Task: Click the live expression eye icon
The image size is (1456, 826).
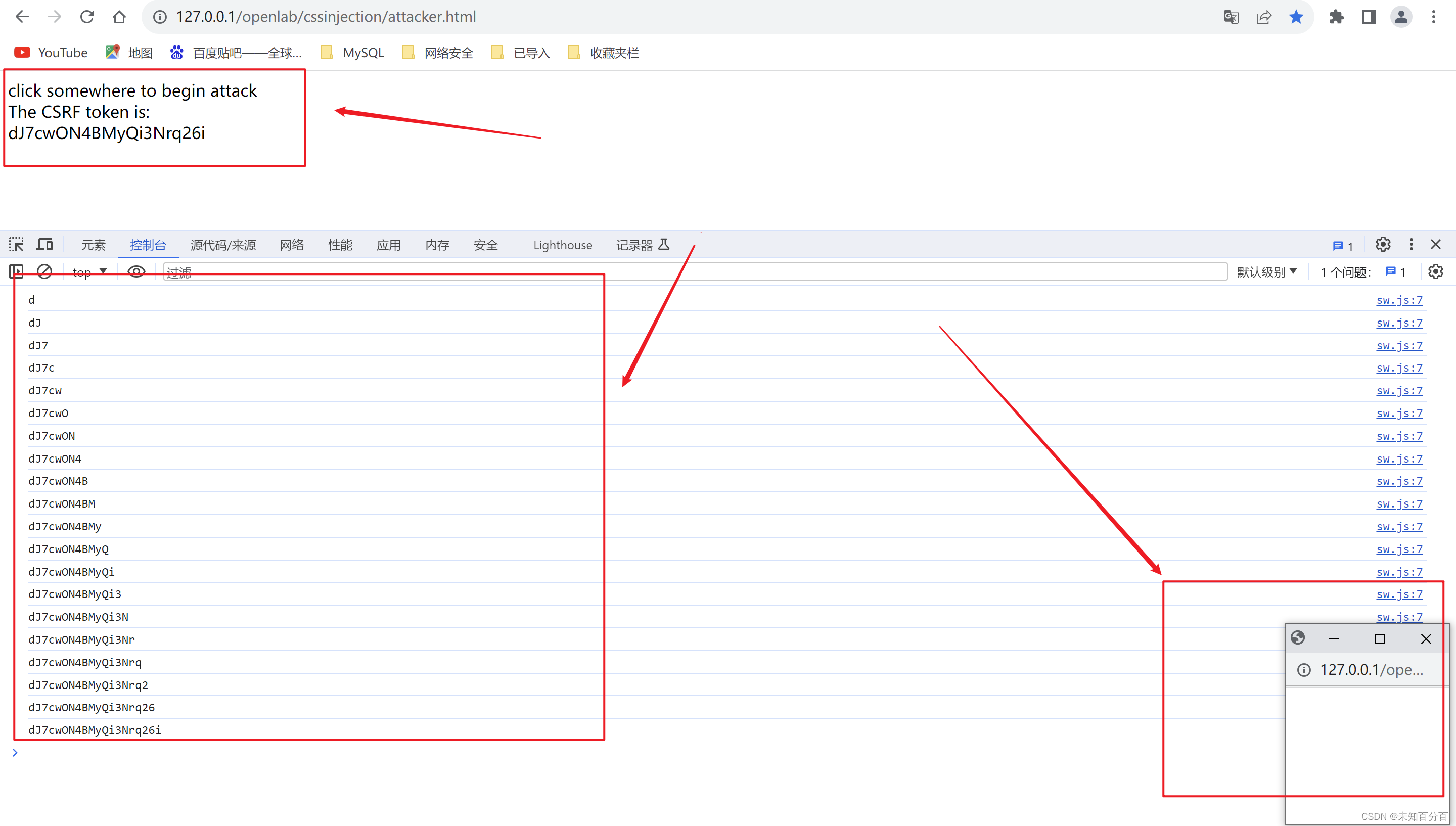Action: point(136,272)
